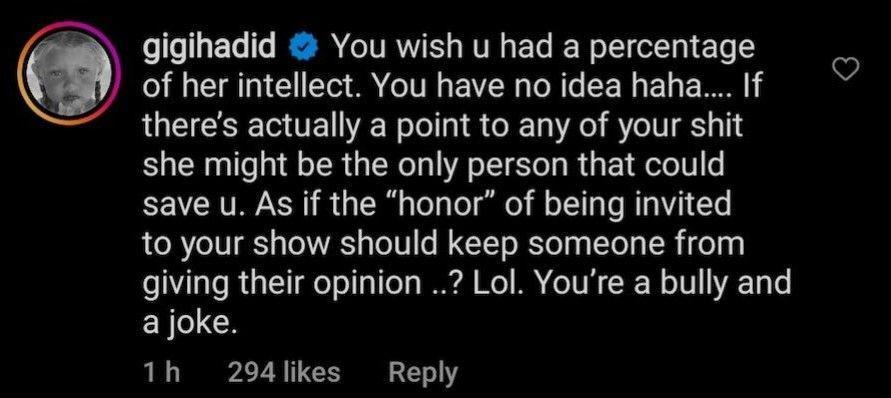The width and height of the screenshot is (891, 398).
Task: Show who liked this comment
Action: 284,372
